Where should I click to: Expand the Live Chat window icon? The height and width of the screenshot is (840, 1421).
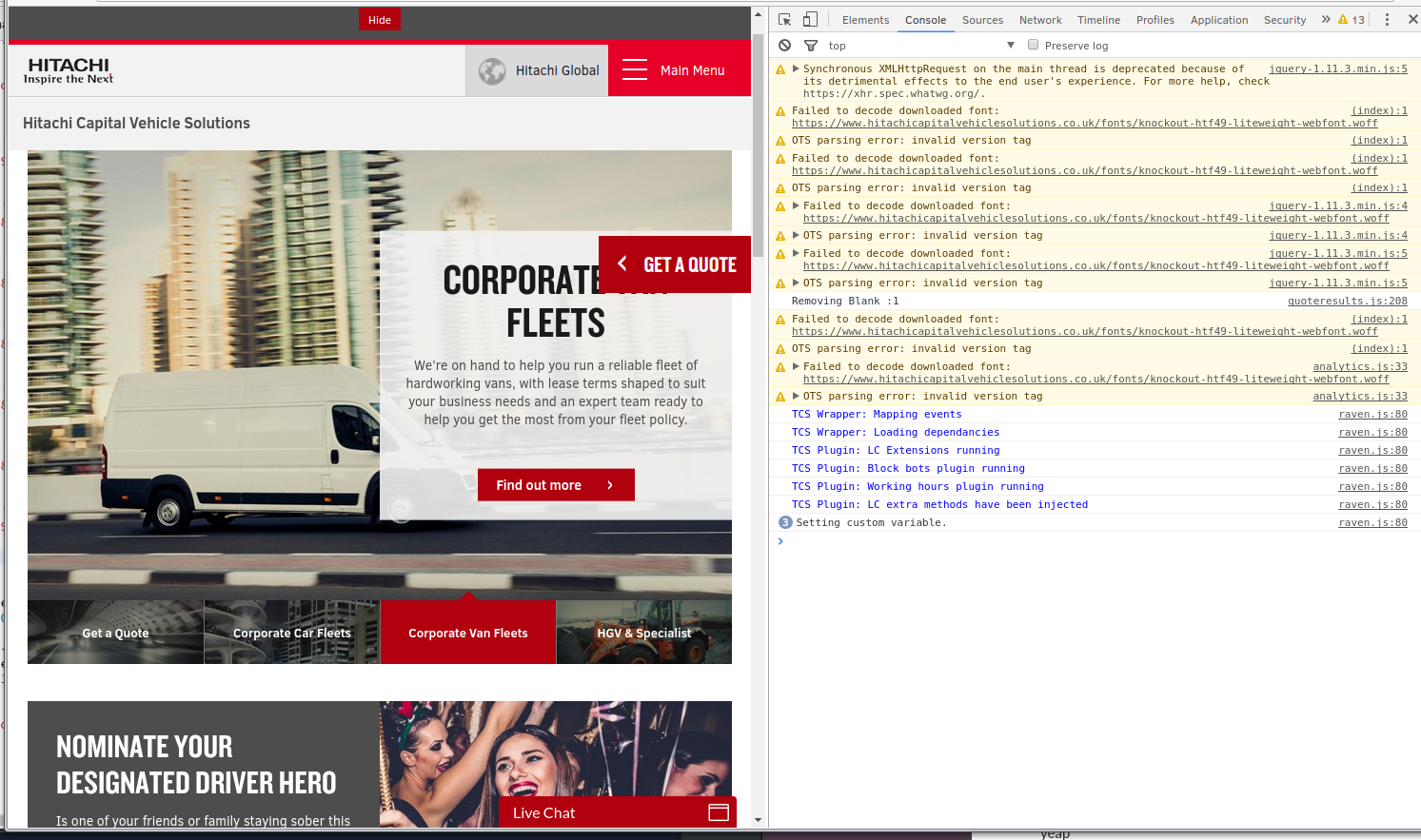click(x=719, y=812)
